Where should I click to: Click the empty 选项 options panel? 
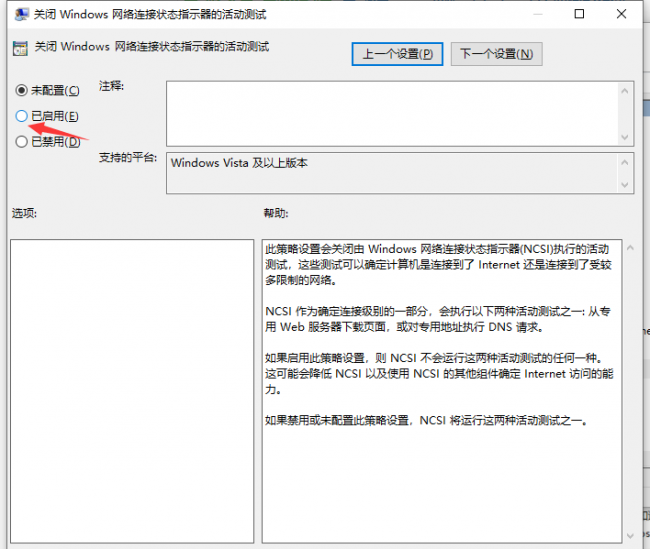tap(132, 391)
